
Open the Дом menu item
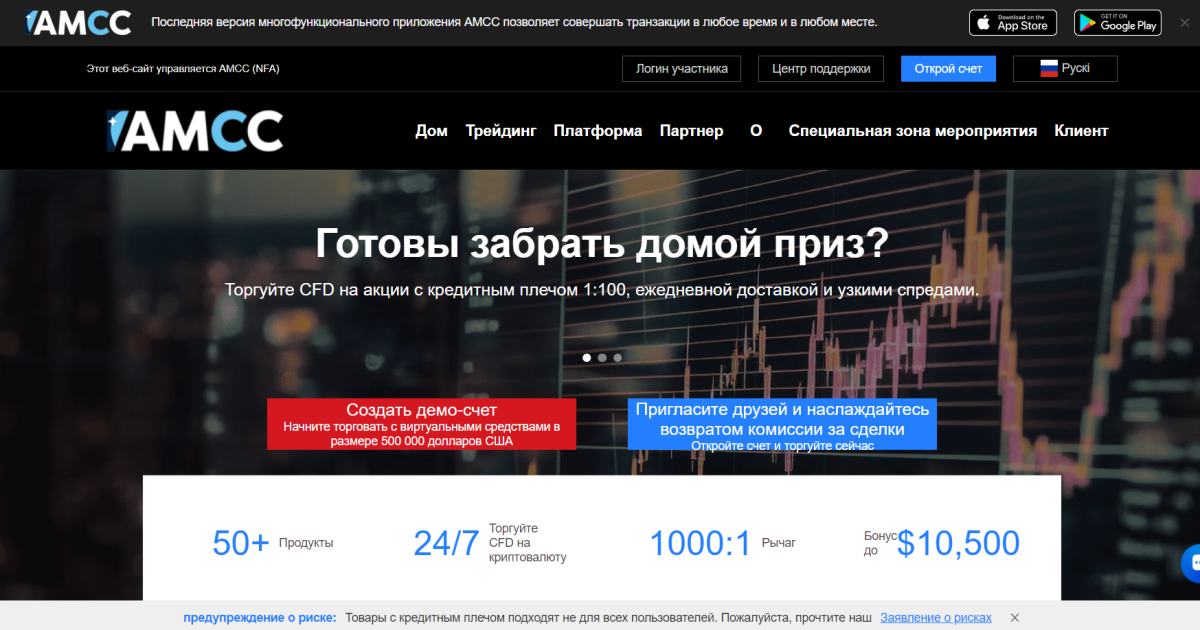tap(432, 131)
